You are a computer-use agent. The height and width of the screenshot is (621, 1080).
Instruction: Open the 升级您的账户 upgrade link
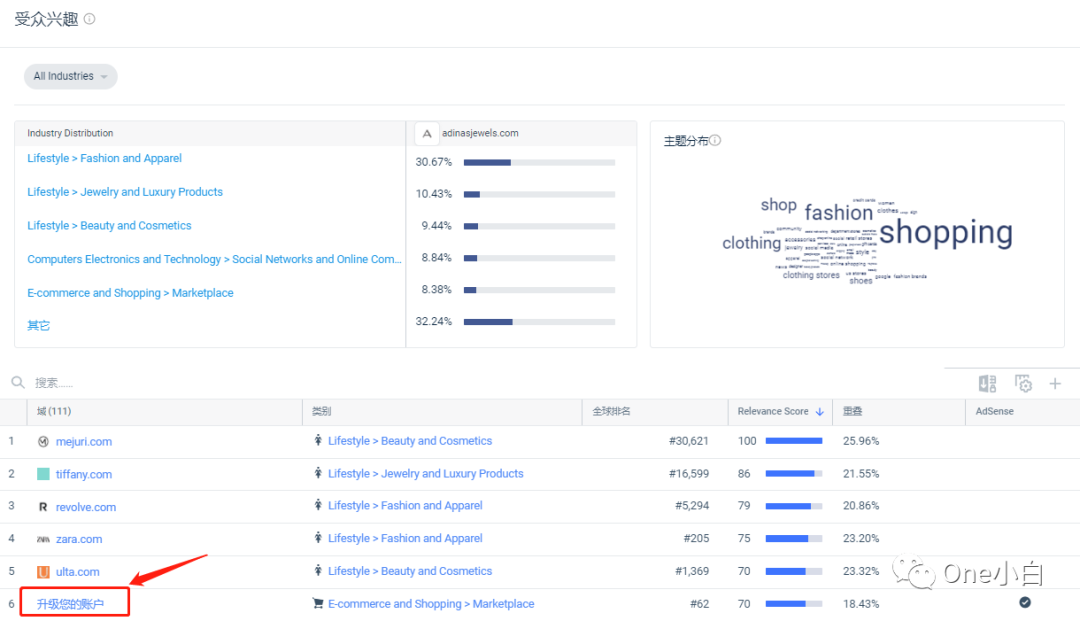pyautogui.click(x=72, y=604)
